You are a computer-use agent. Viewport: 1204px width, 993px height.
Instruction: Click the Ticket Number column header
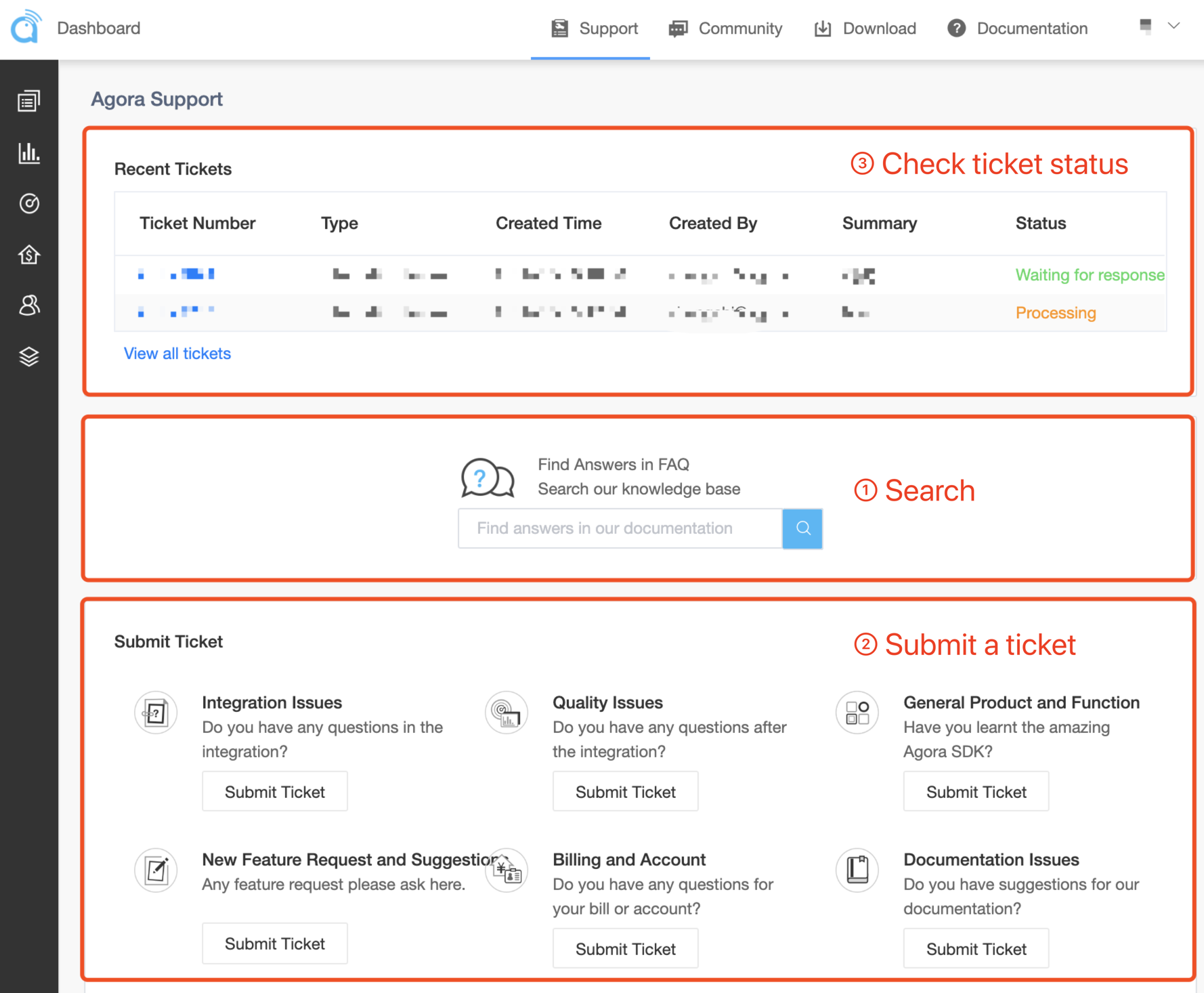[x=198, y=224]
